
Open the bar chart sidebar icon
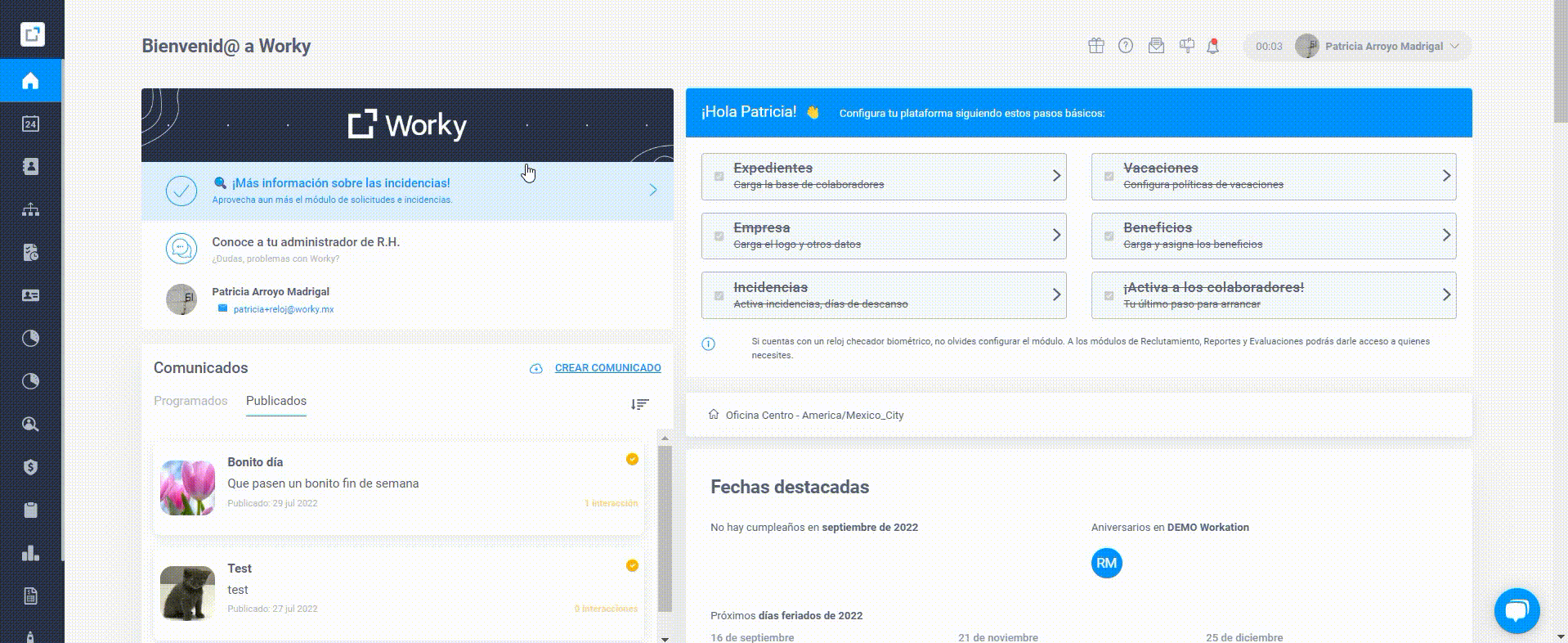point(30,553)
